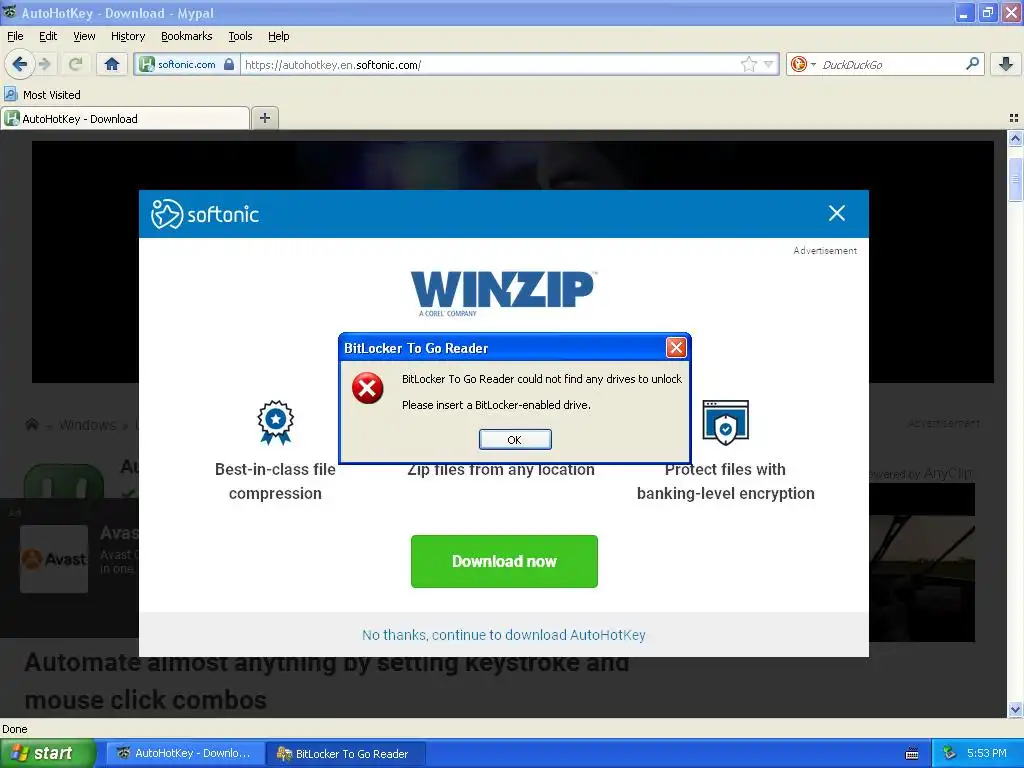The height and width of the screenshot is (768, 1024).
Task: Click the URL address field
Action: pos(490,65)
